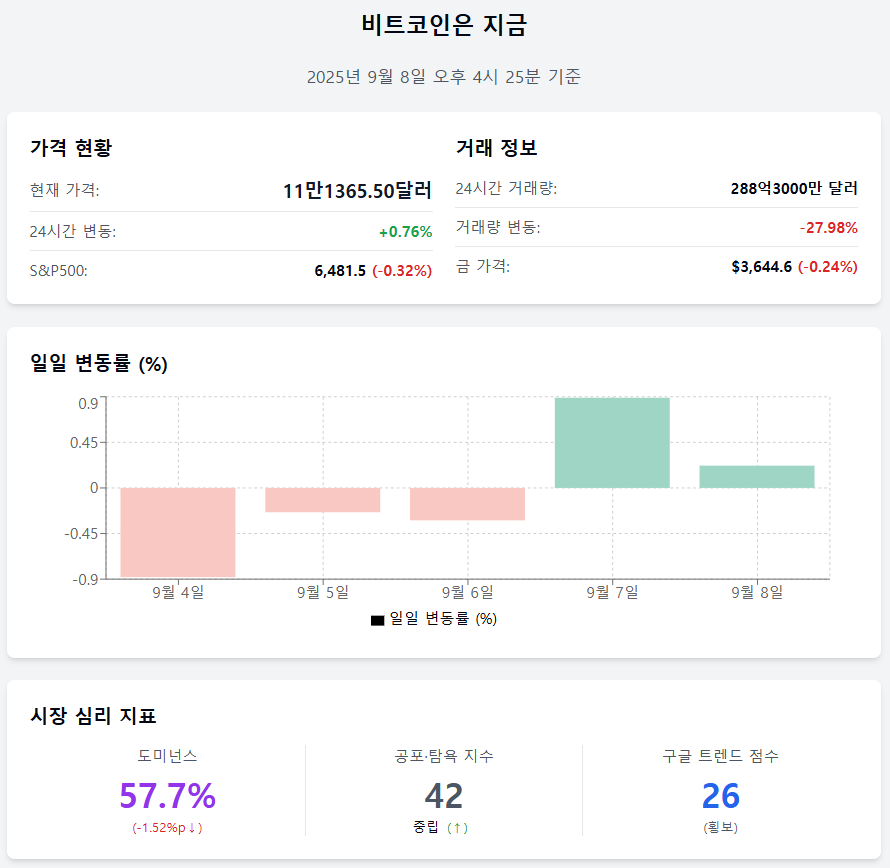
Task: Click the 0.9 y-axis tick label
Action: click(89, 404)
